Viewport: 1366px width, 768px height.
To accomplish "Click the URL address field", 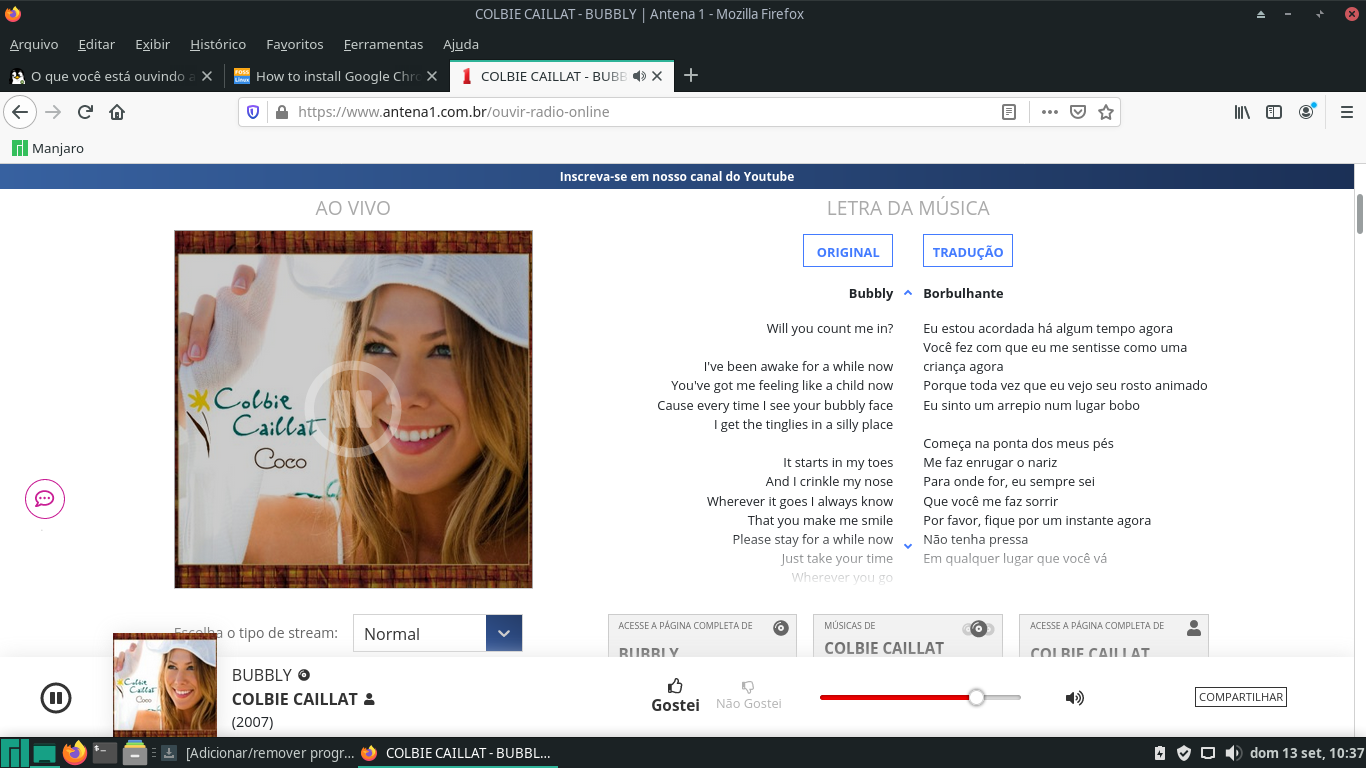I will click(640, 112).
